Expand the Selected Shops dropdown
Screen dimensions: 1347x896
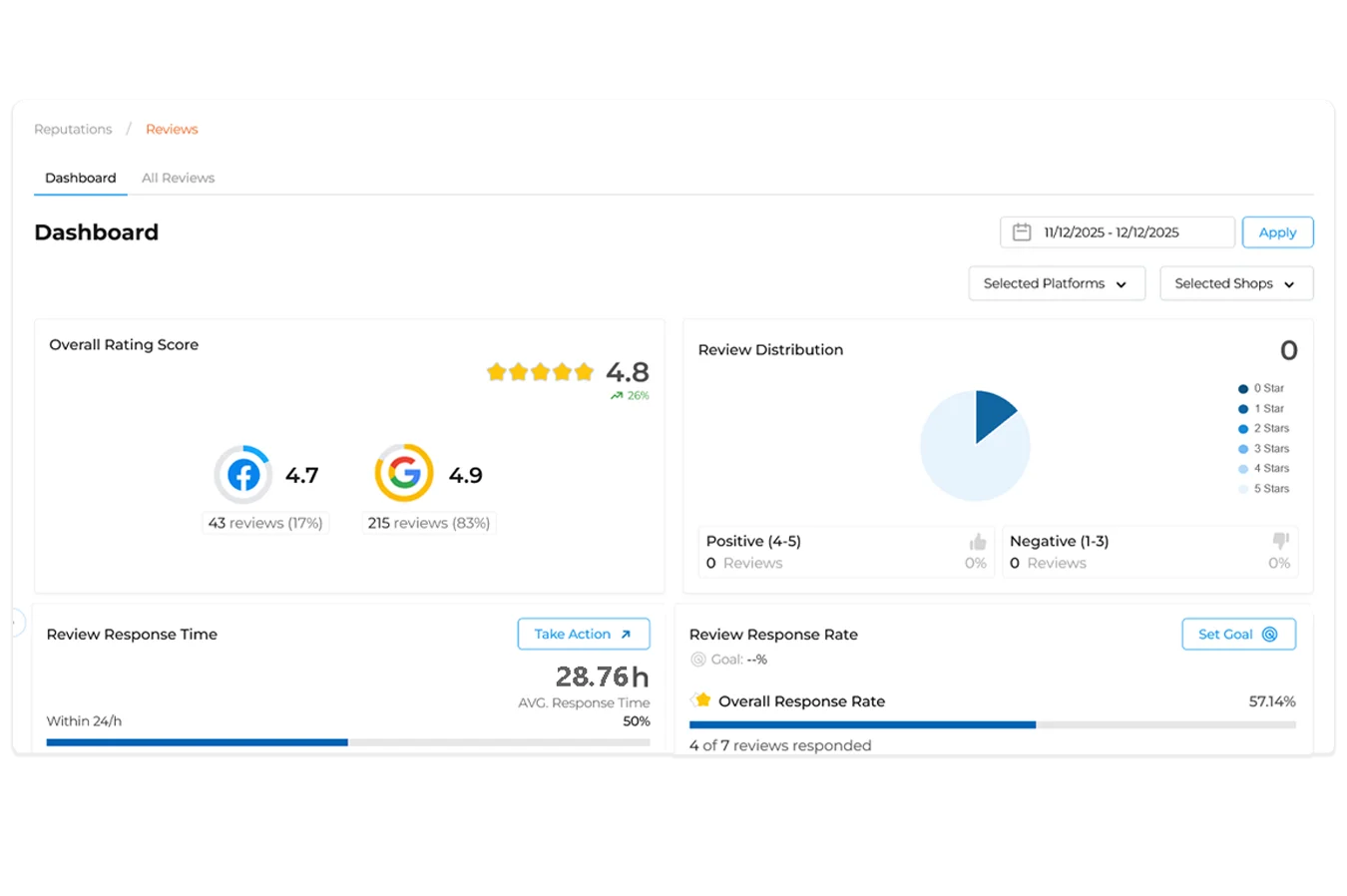(x=1235, y=283)
